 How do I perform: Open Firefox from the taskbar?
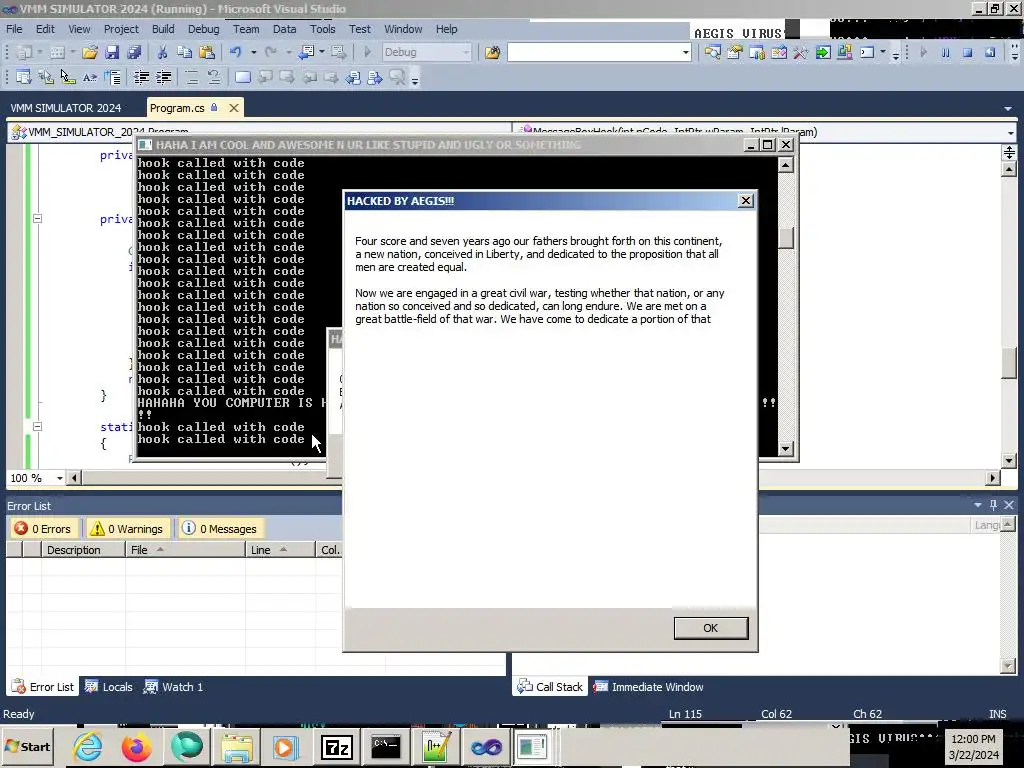click(x=136, y=746)
